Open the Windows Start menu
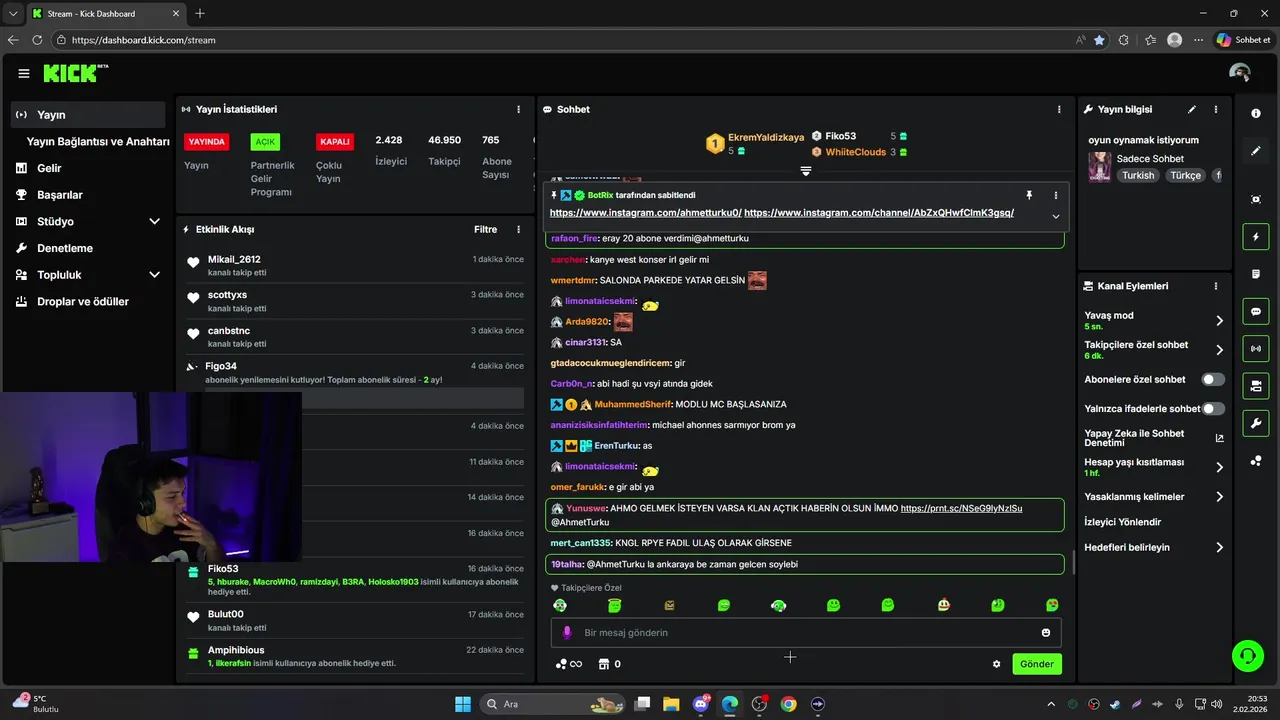 click(463, 704)
